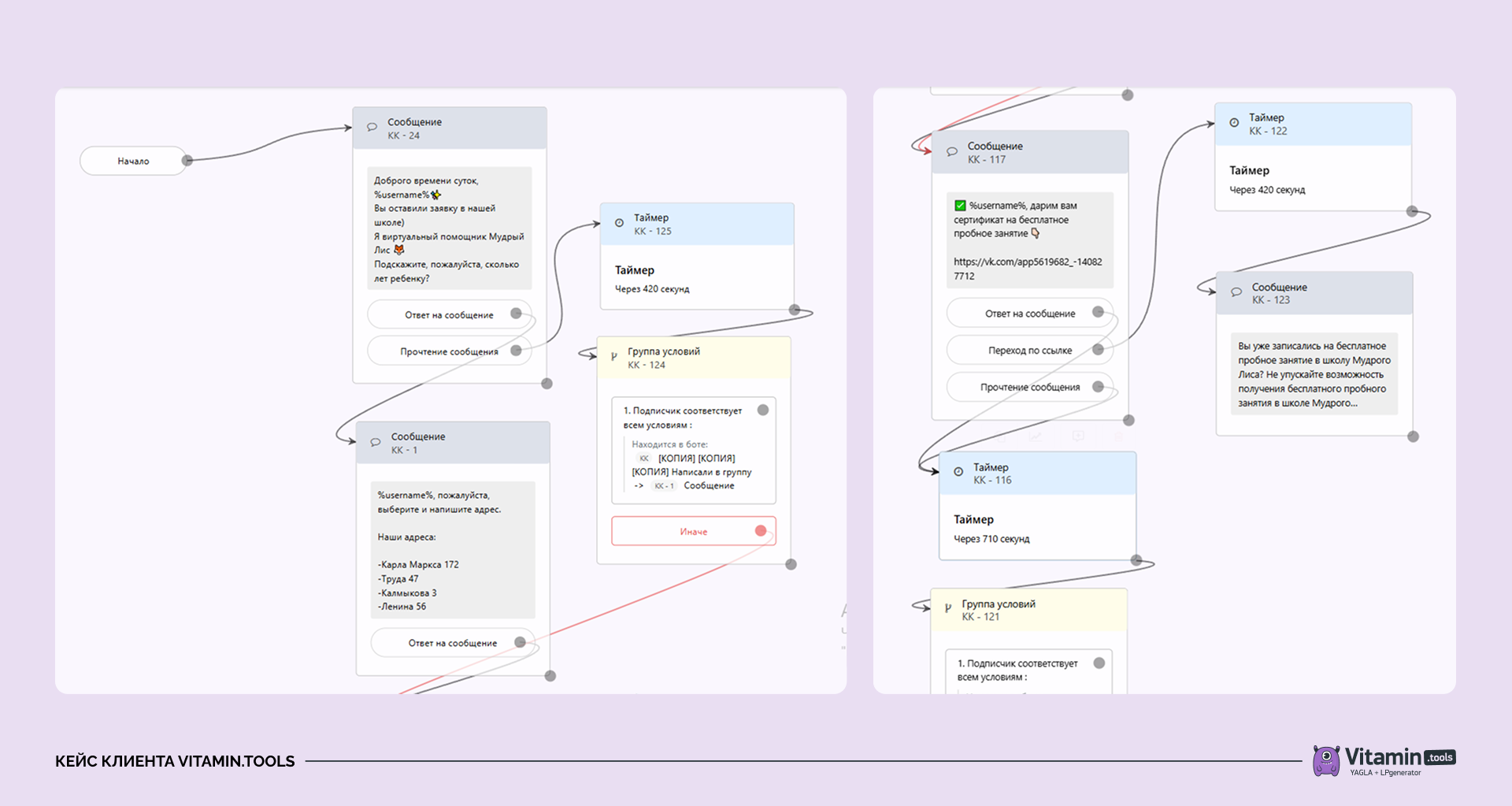Click the branch icon on Группа условий KK - 124
The width and height of the screenshot is (1512, 806).
[x=614, y=356]
